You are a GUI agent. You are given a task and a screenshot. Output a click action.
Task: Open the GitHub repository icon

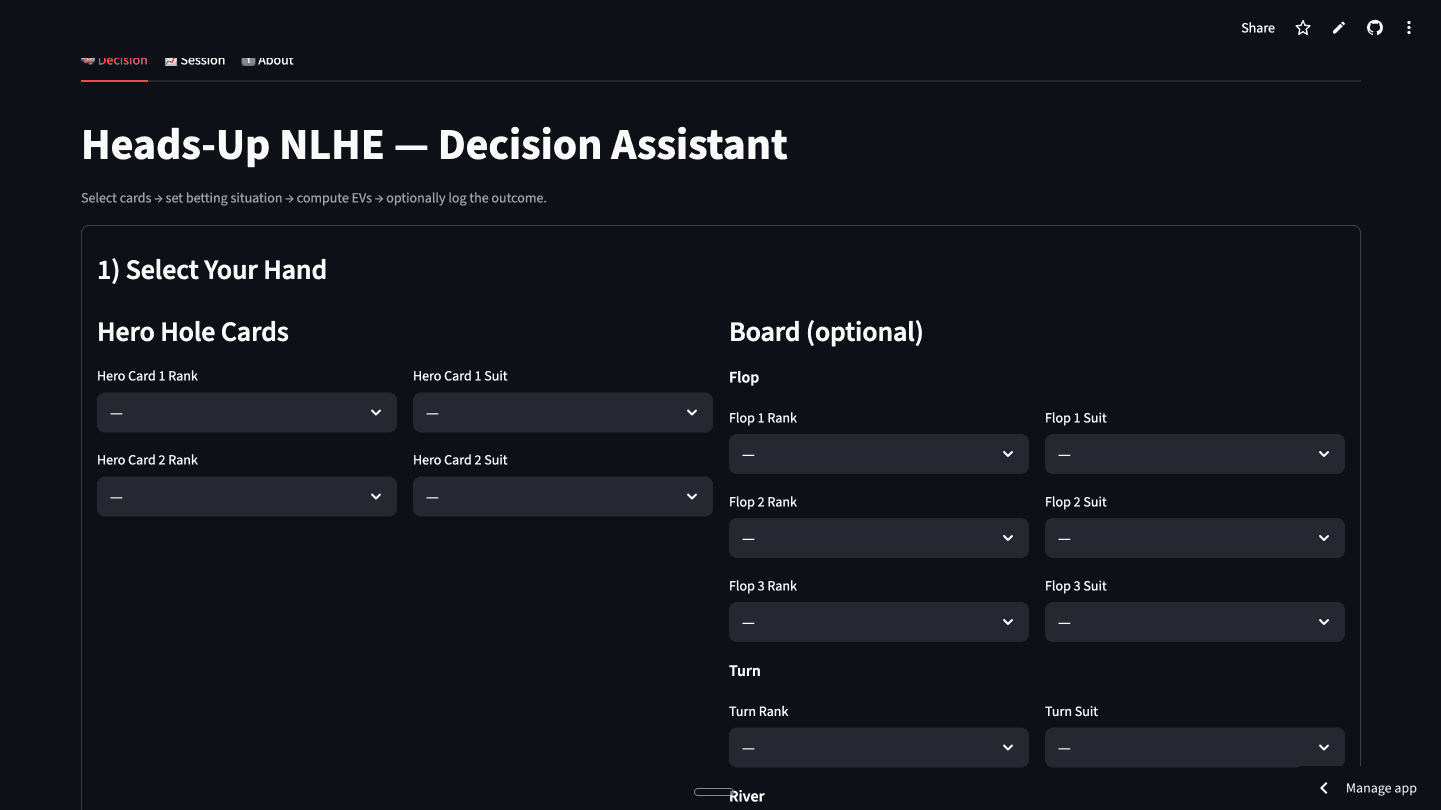1375,28
